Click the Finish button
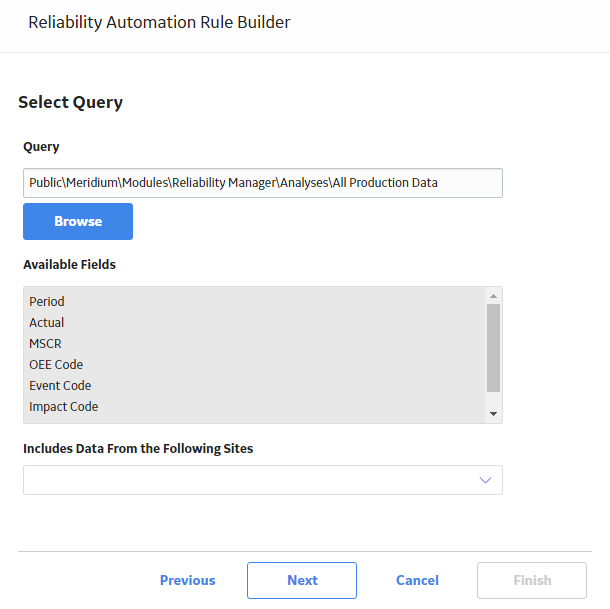The height and width of the screenshot is (609, 610). 532,580
